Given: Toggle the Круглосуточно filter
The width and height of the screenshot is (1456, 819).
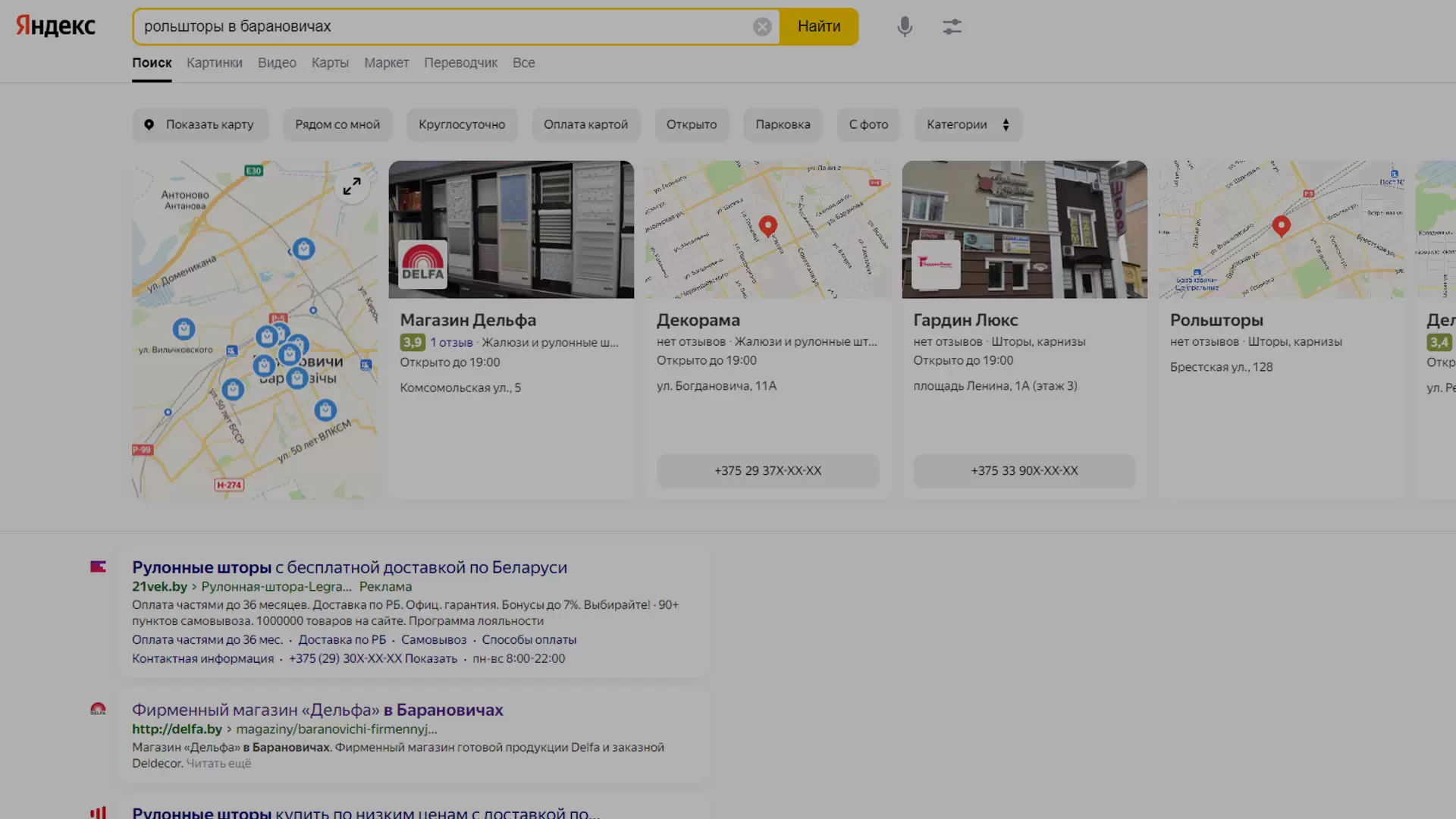Looking at the screenshot, I should pos(462,124).
